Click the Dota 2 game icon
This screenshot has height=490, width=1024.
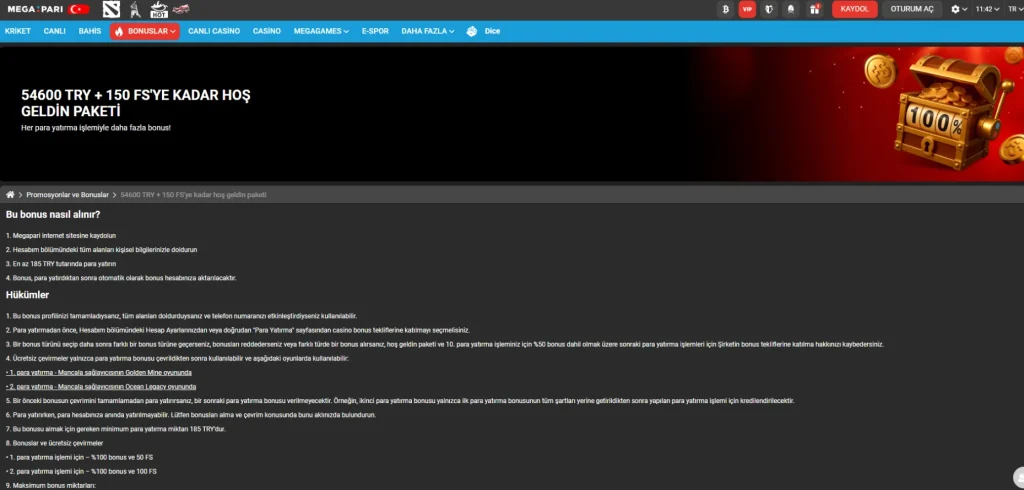[x=112, y=9]
